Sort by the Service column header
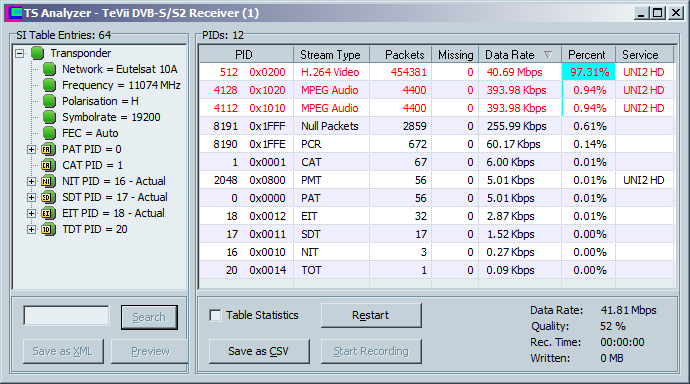 point(644,55)
